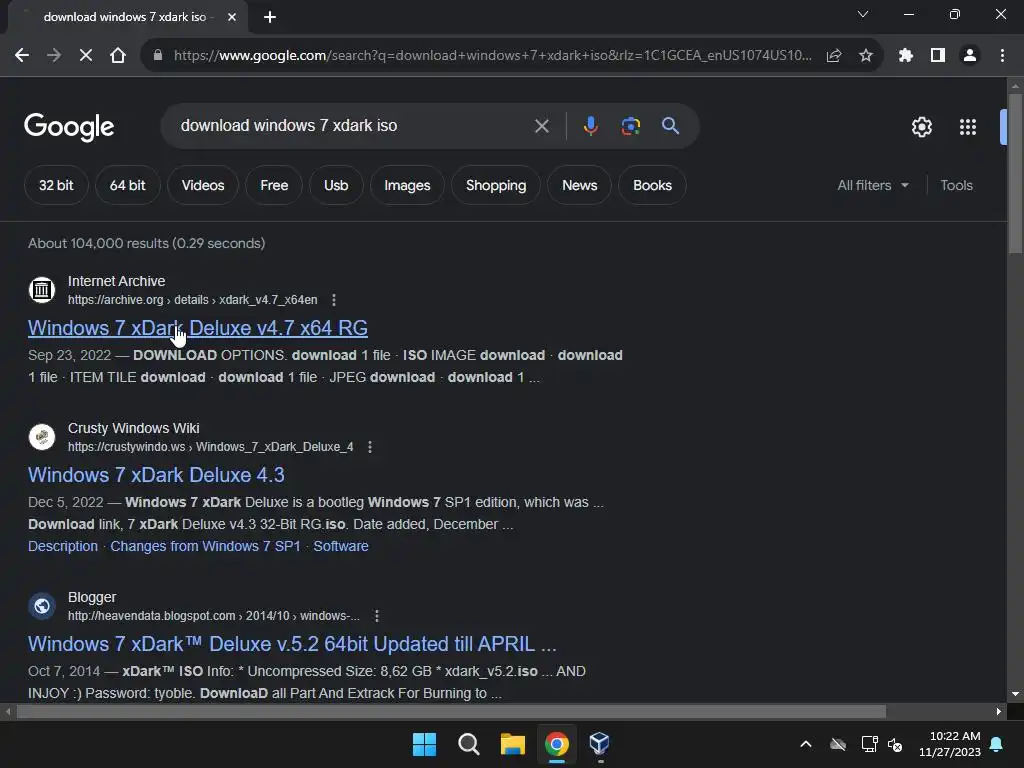This screenshot has height=768, width=1024.
Task: Share this page from the address bar
Action: pos(834,56)
